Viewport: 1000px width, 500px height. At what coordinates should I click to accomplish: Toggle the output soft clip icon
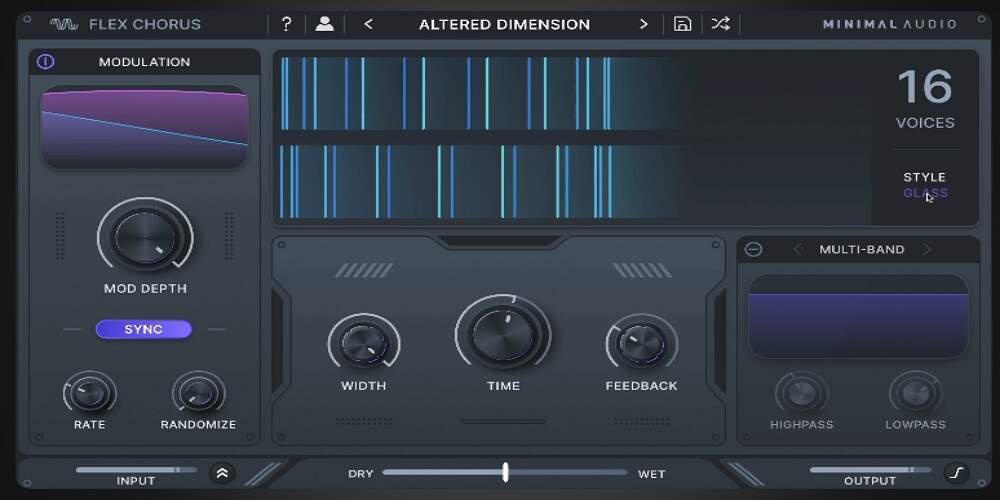957,473
